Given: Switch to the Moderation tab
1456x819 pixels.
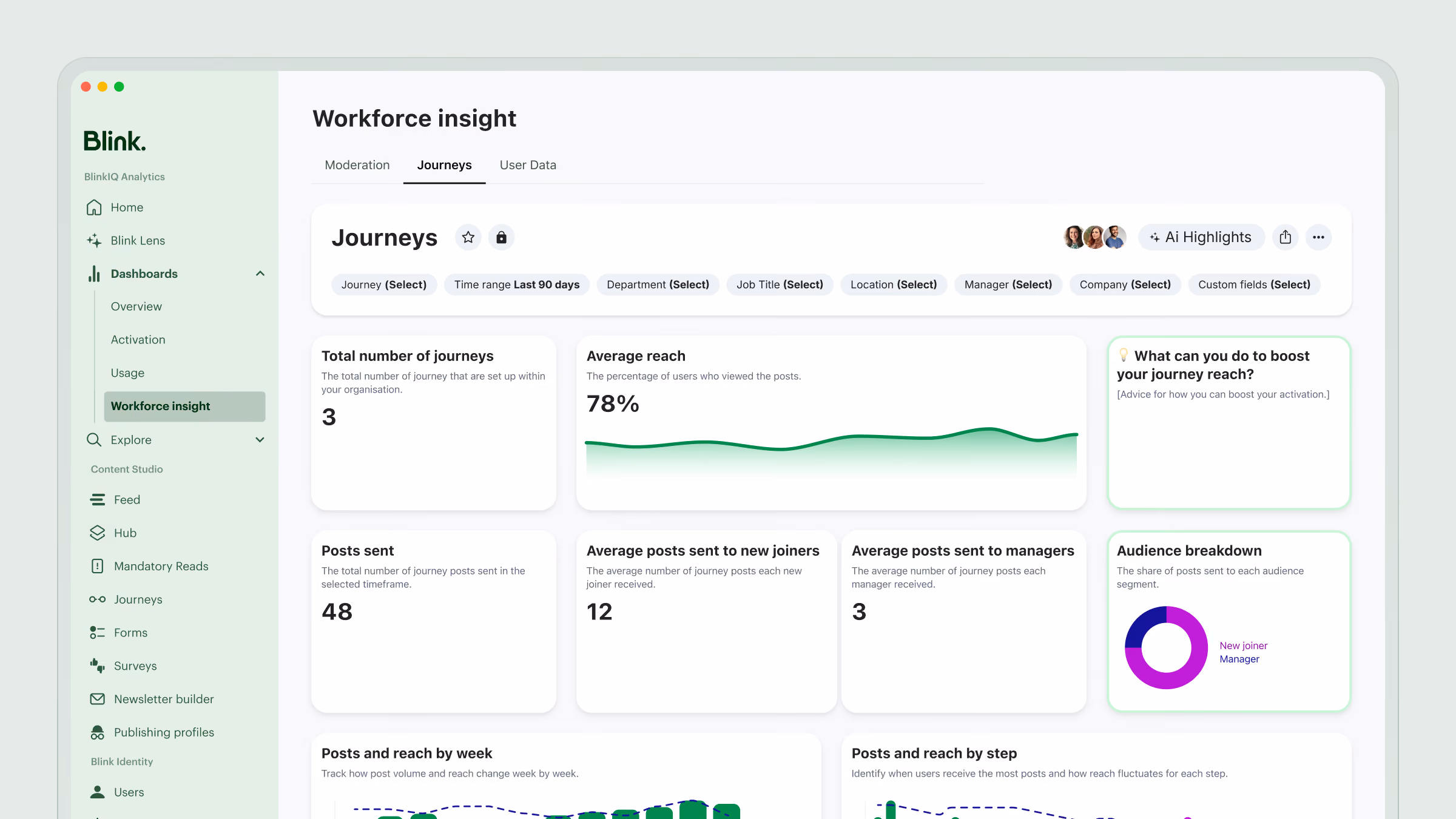Looking at the screenshot, I should 357,165.
